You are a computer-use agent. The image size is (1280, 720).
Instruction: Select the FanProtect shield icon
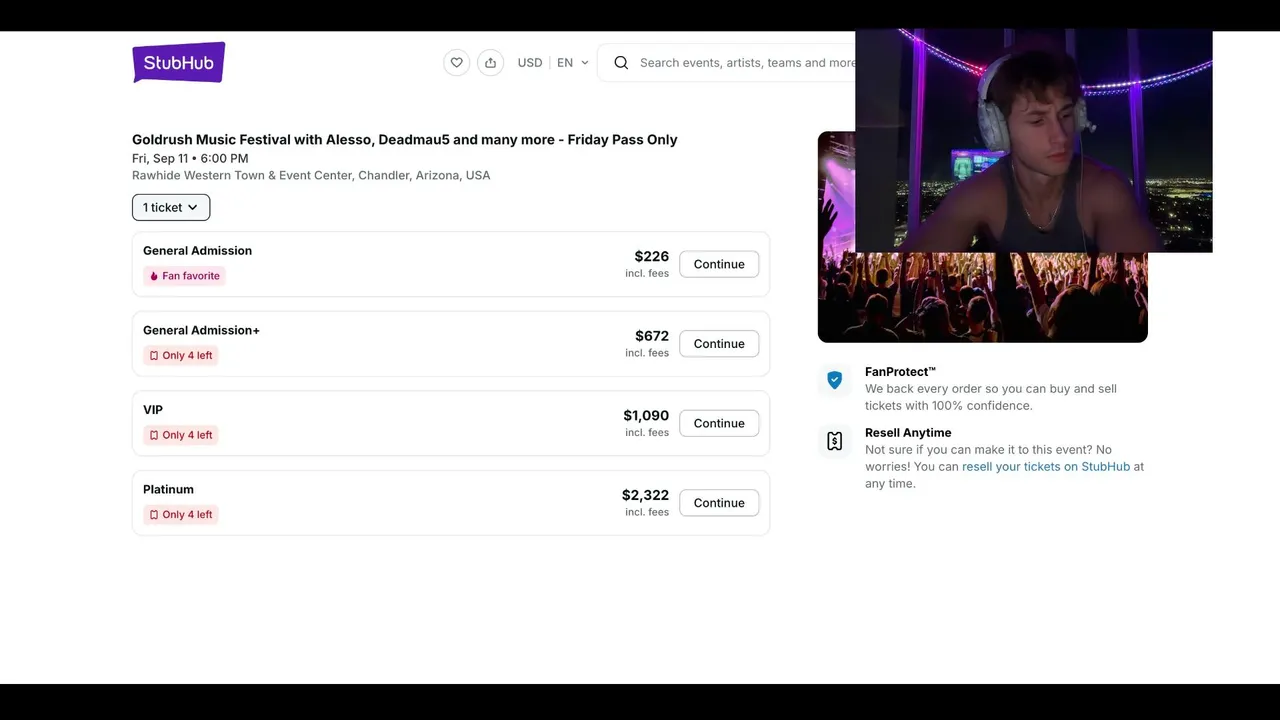[x=834, y=380]
